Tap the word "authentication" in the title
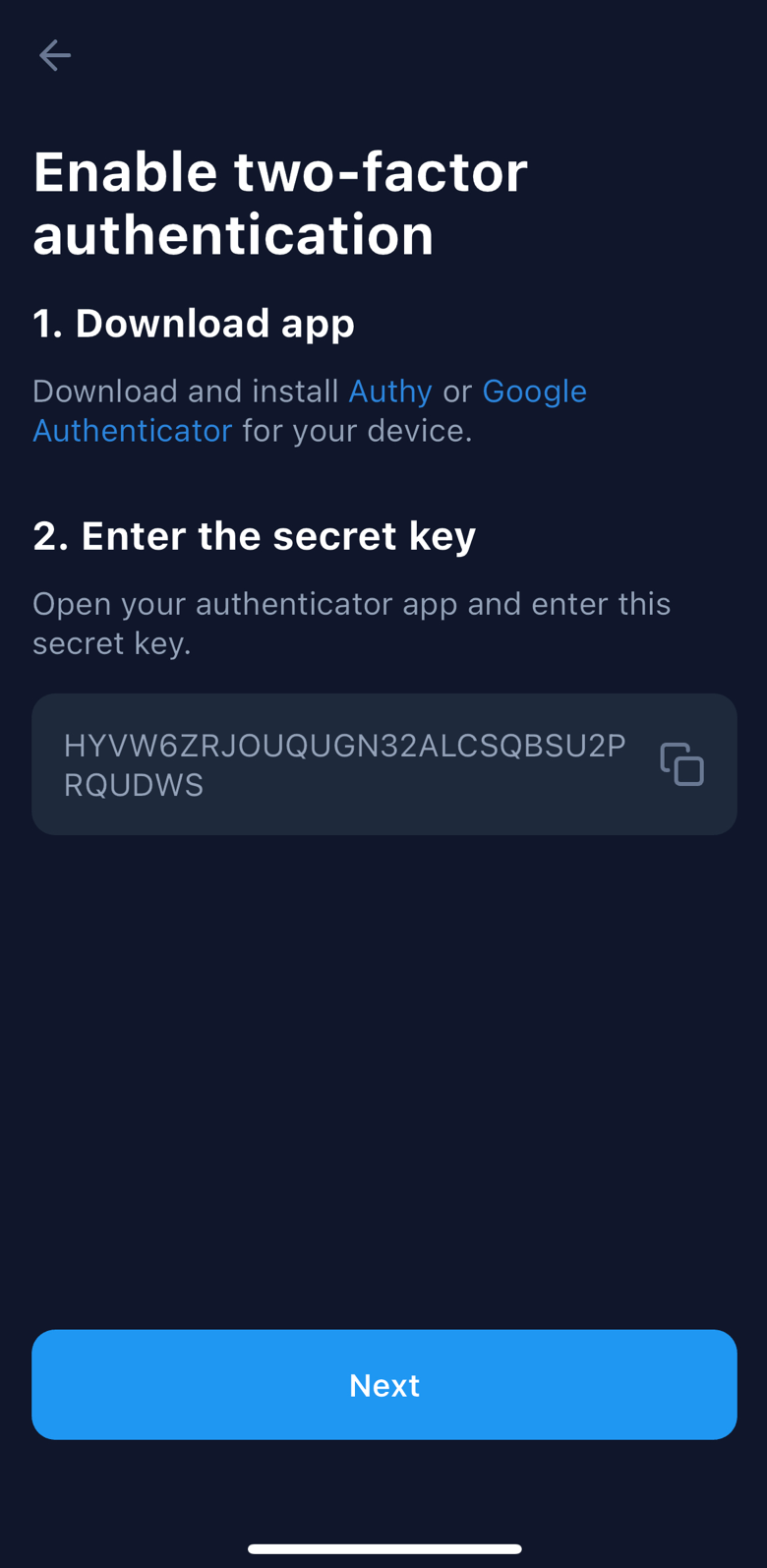The image size is (767, 1568). (x=233, y=235)
